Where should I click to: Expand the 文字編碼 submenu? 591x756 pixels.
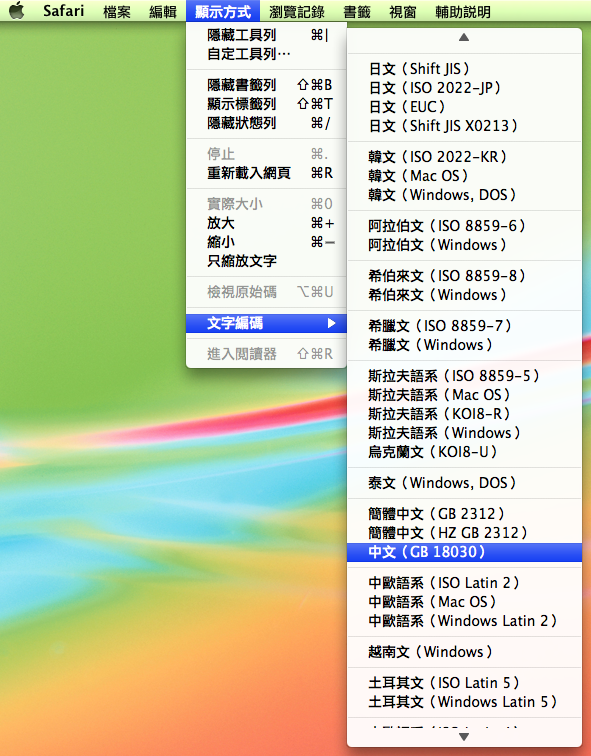point(266,323)
